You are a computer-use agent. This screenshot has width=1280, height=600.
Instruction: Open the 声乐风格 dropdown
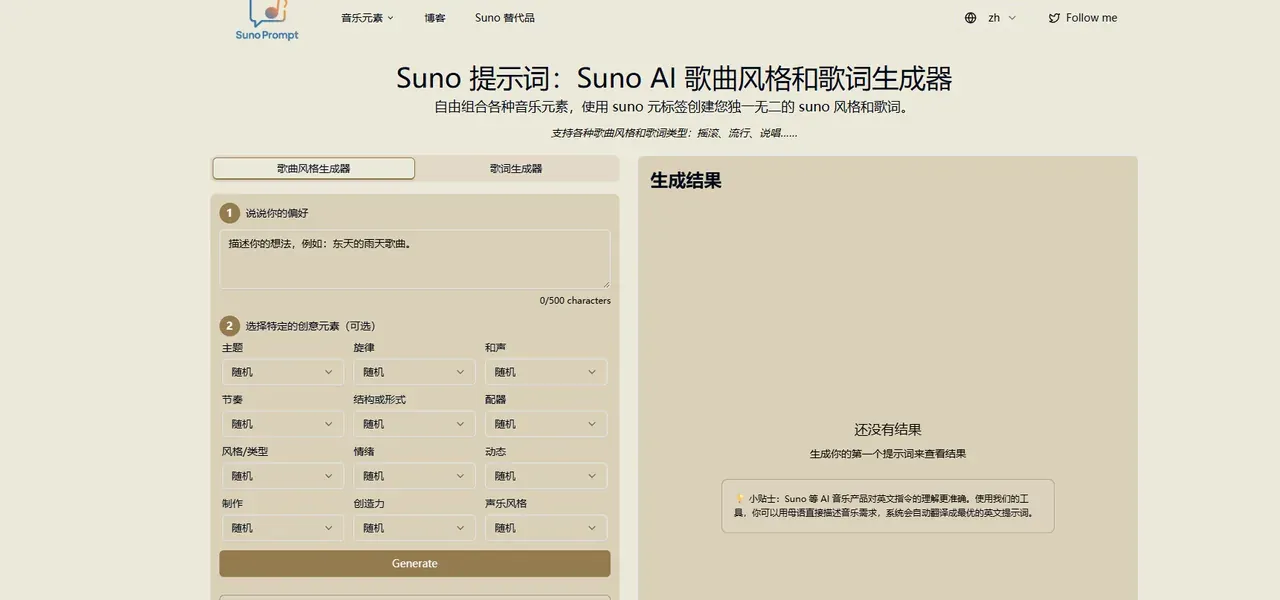(546, 528)
